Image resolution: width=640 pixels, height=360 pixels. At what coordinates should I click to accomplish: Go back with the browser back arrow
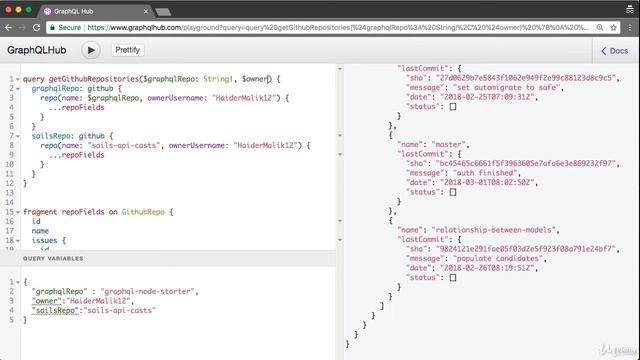(9, 27)
